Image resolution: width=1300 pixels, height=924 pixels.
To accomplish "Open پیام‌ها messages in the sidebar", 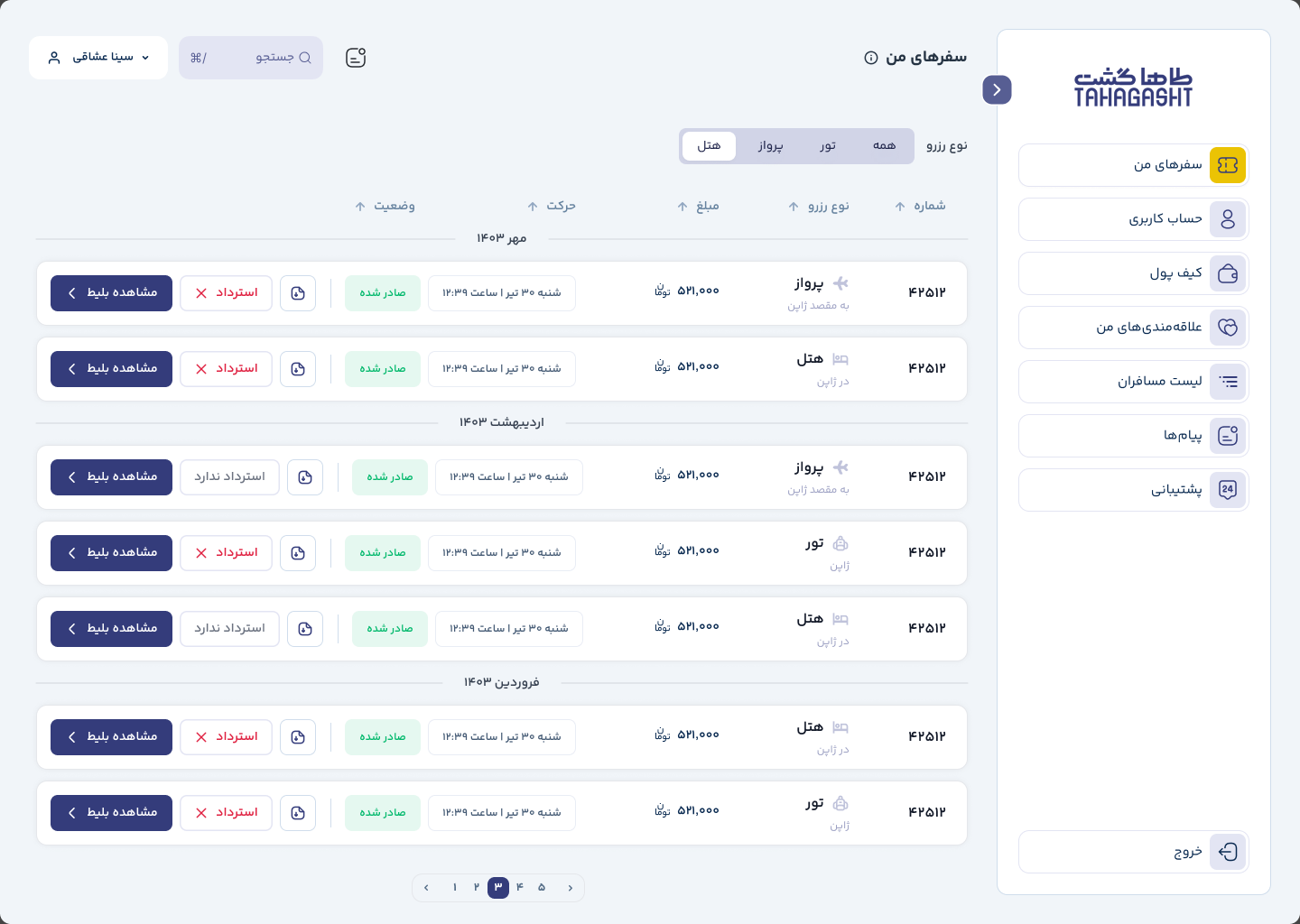I will click(1134, 436).
